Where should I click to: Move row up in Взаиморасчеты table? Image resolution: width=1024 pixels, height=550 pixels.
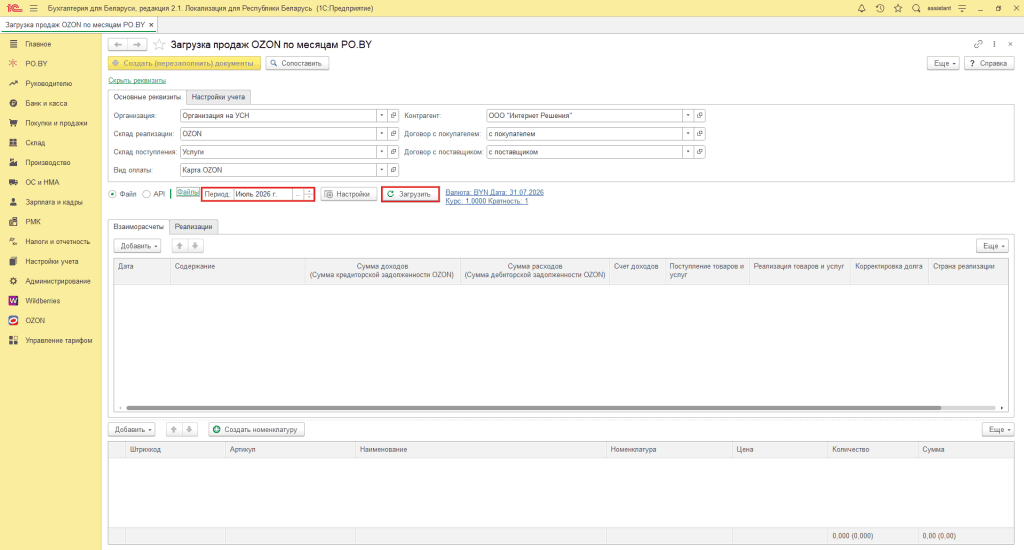180,246
